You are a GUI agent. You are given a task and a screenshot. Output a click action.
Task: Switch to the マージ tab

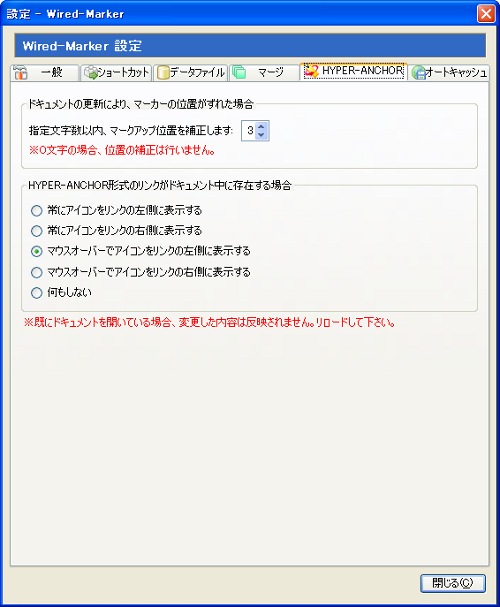[264, 73]
